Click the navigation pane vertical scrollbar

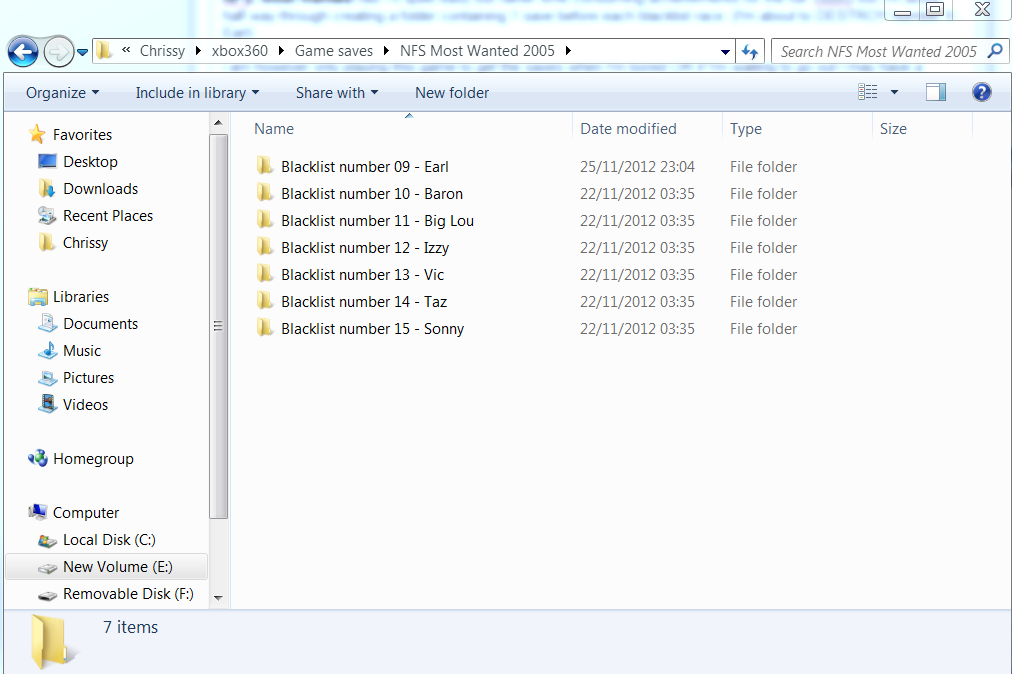(219, 325)
